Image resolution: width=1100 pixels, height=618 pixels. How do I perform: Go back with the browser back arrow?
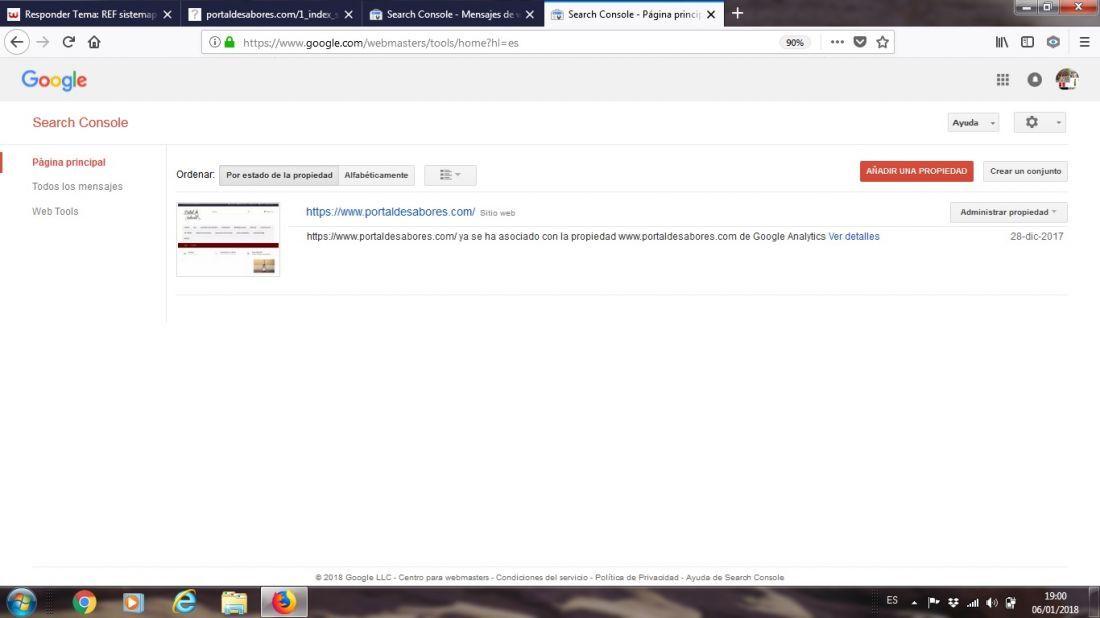point(17,42)
